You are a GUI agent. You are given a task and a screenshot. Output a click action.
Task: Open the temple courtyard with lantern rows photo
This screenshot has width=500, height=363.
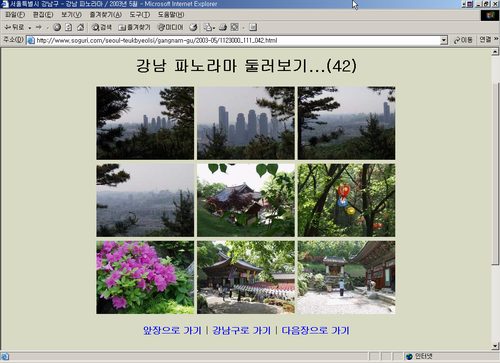coord(246,277)
